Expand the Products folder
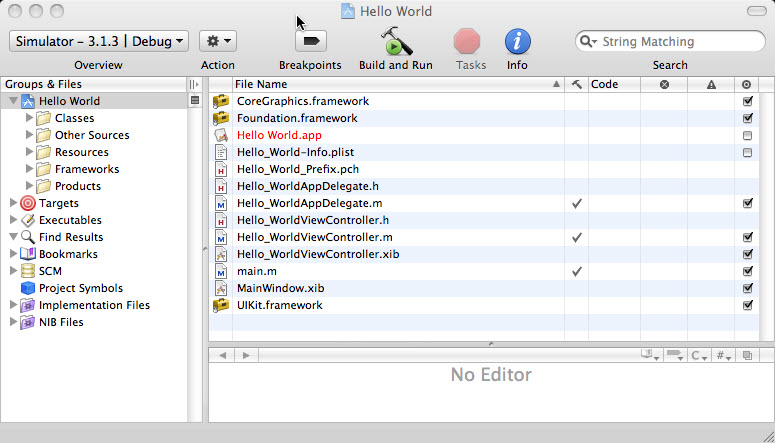This screenshot has width=775, height=443. point(29,186)
